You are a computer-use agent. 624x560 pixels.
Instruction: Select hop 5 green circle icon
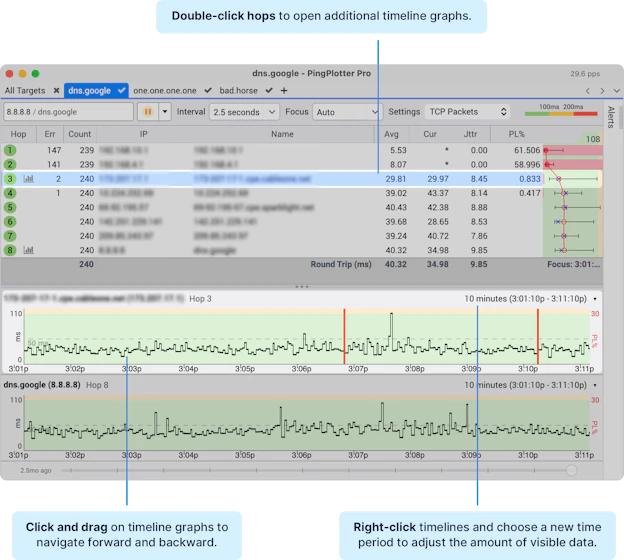pyautogui.click(x=10, y=207)
